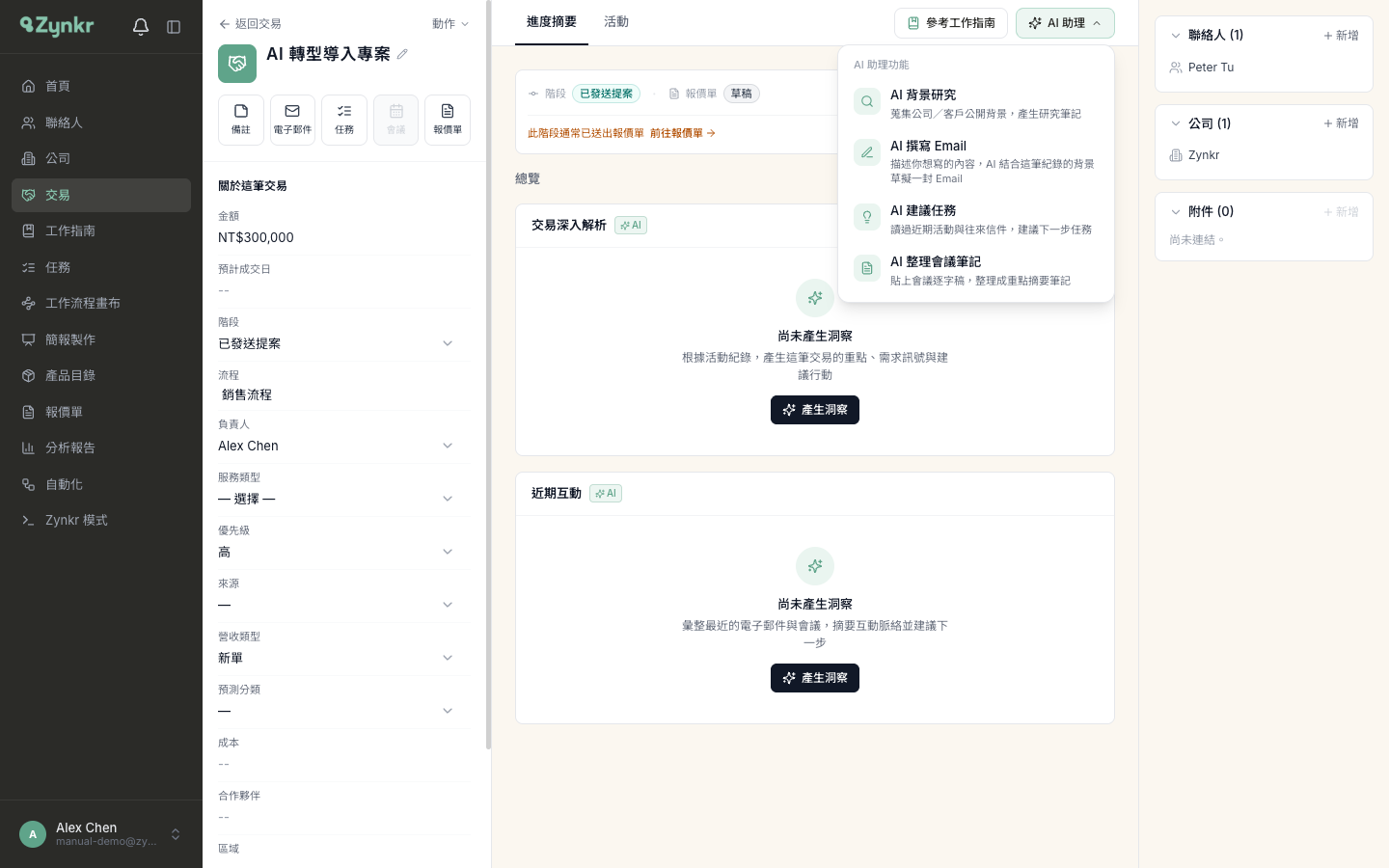The width and height of the screenshot is (1389, 868).
Task: Open company Zynkr in right panel
Action: 1203,155
